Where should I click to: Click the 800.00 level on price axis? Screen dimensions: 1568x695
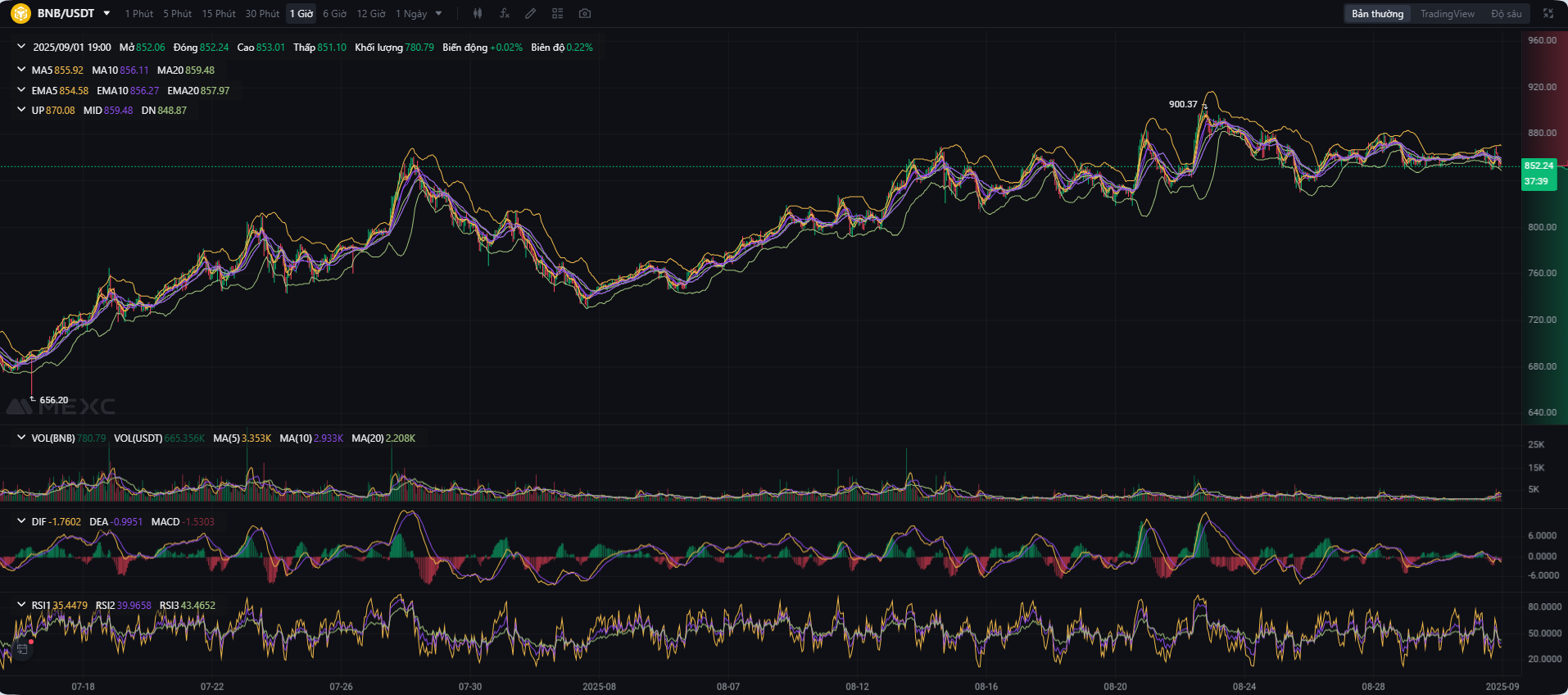pos(1542,227)
